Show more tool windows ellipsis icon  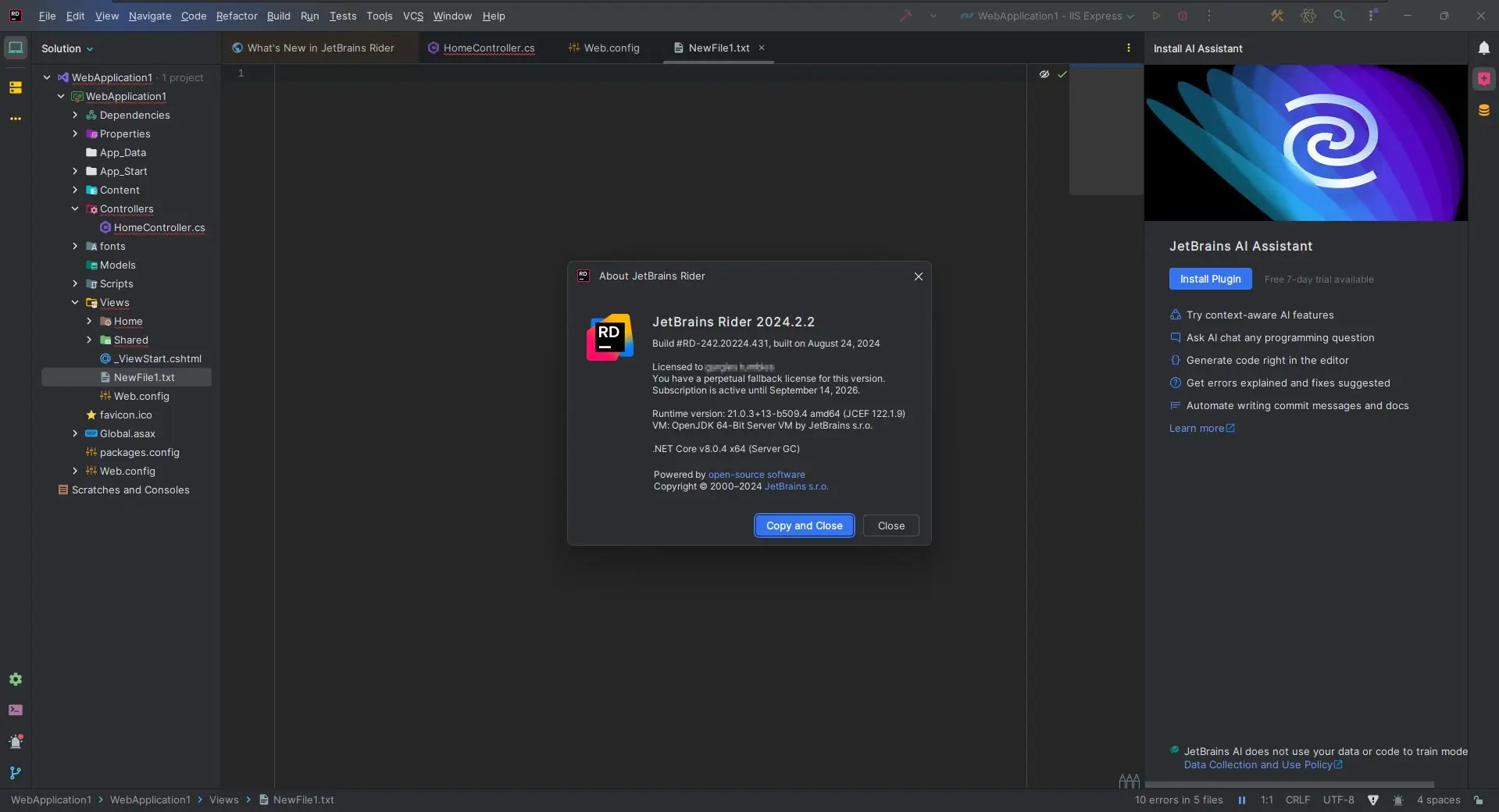16,119
